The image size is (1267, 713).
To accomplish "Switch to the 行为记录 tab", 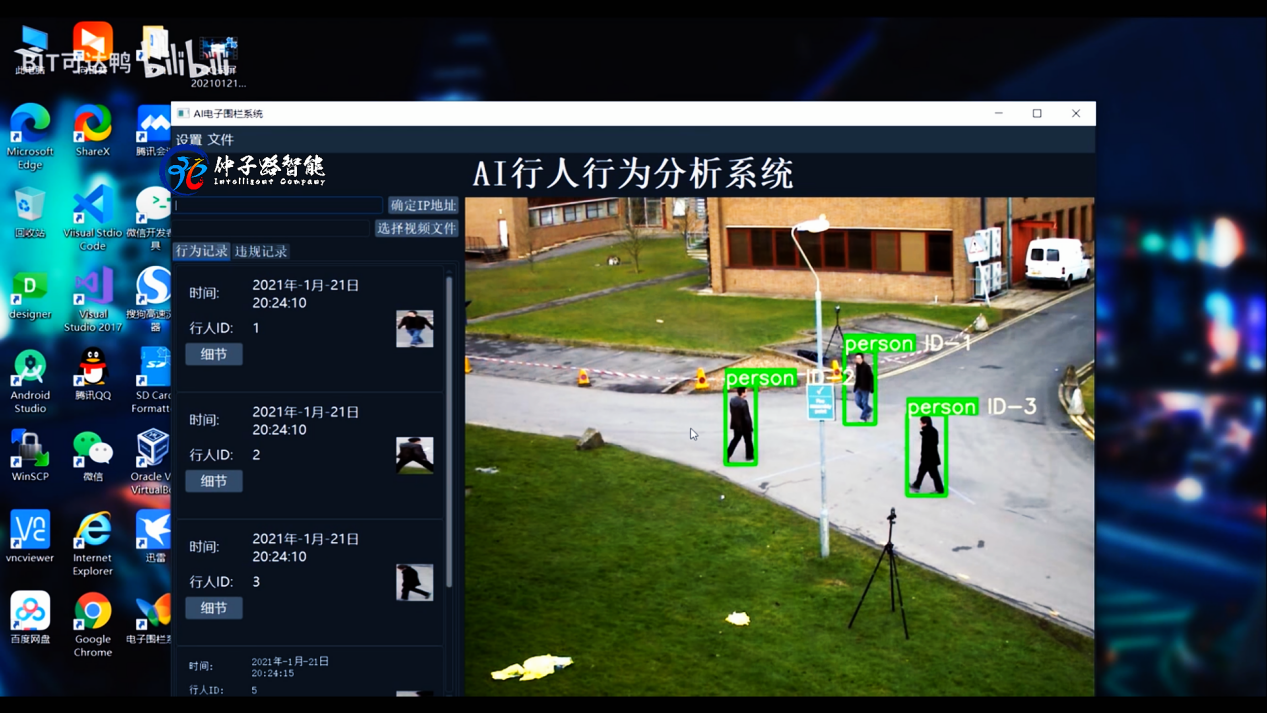I will [201, 251].
